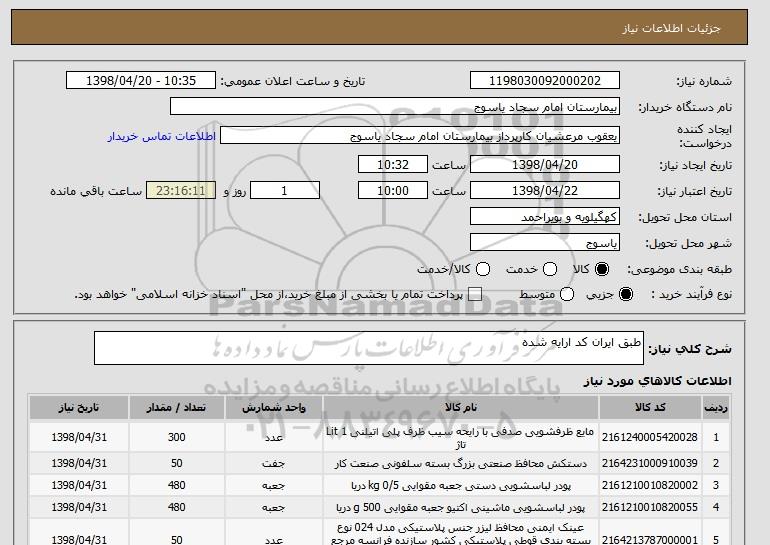
Task: Click the تاریخ نیاز column header
Action: click(x=79, y=408)
